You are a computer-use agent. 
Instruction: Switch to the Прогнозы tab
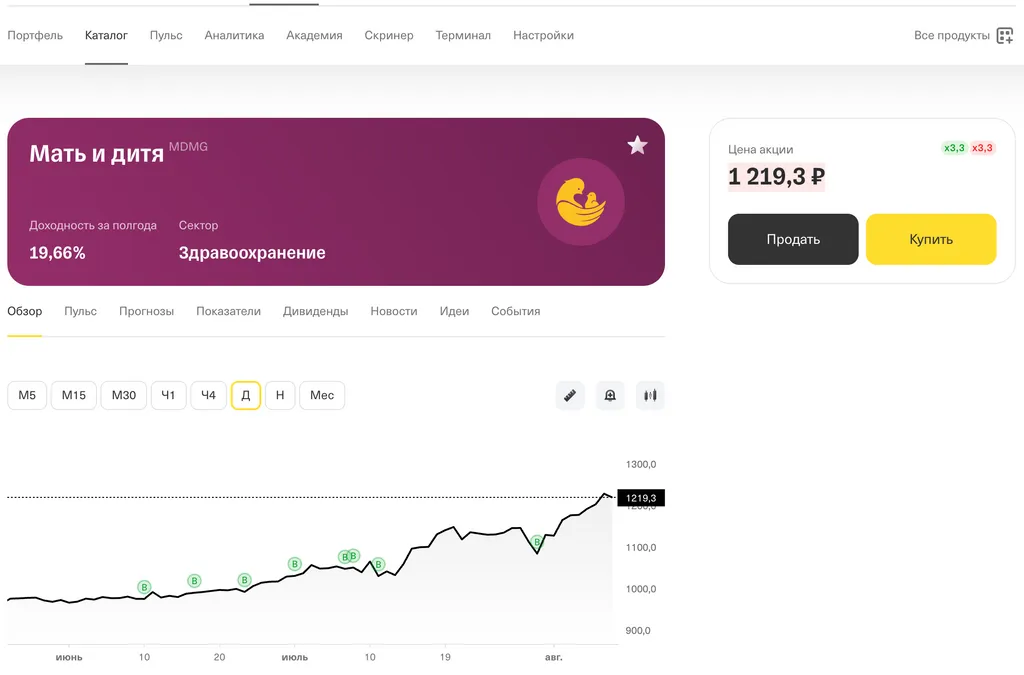coord(146,311)
